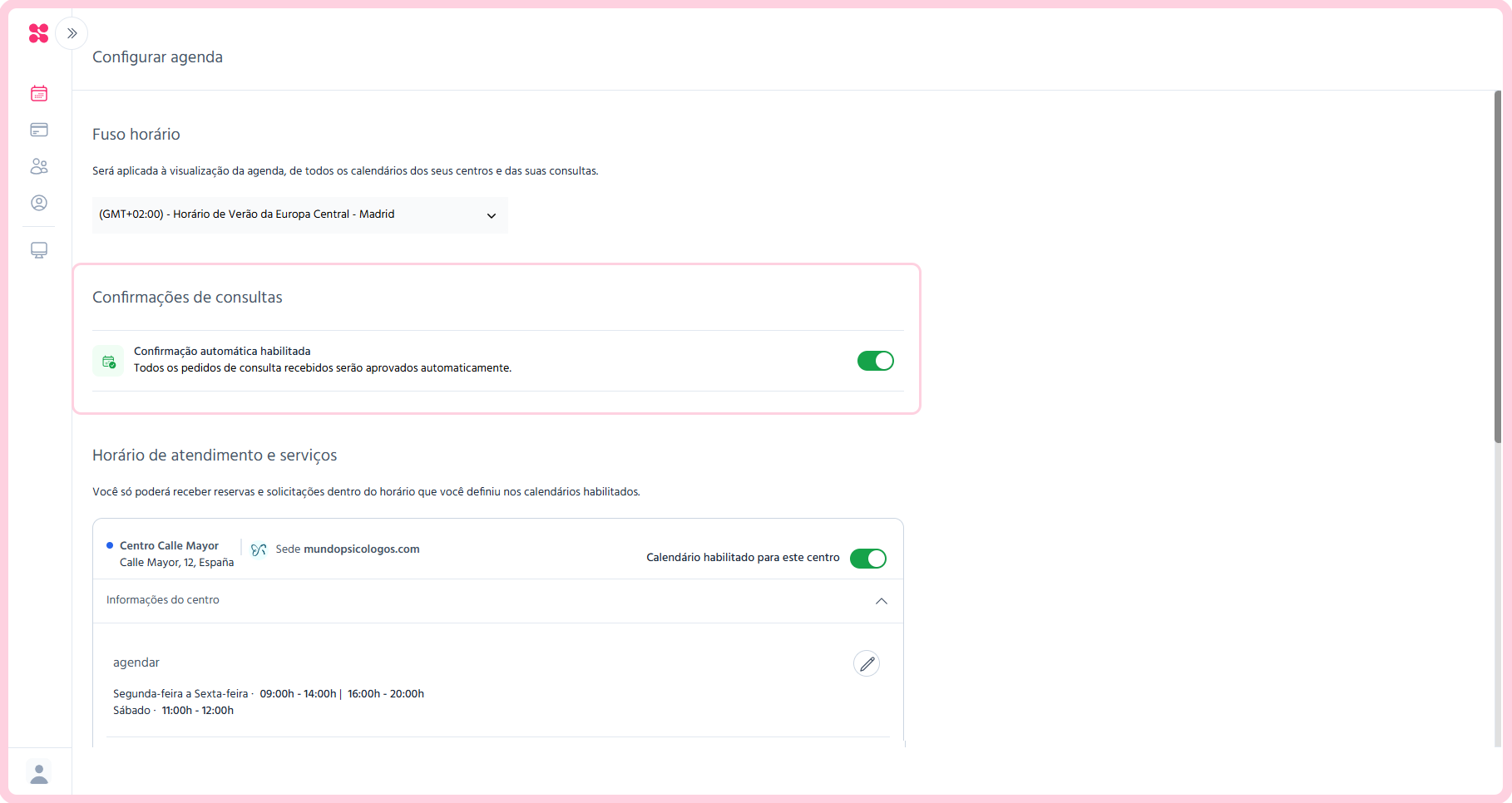Click the green calendar-check confirmation icon

pyautogui.click(x=108, y=361)
